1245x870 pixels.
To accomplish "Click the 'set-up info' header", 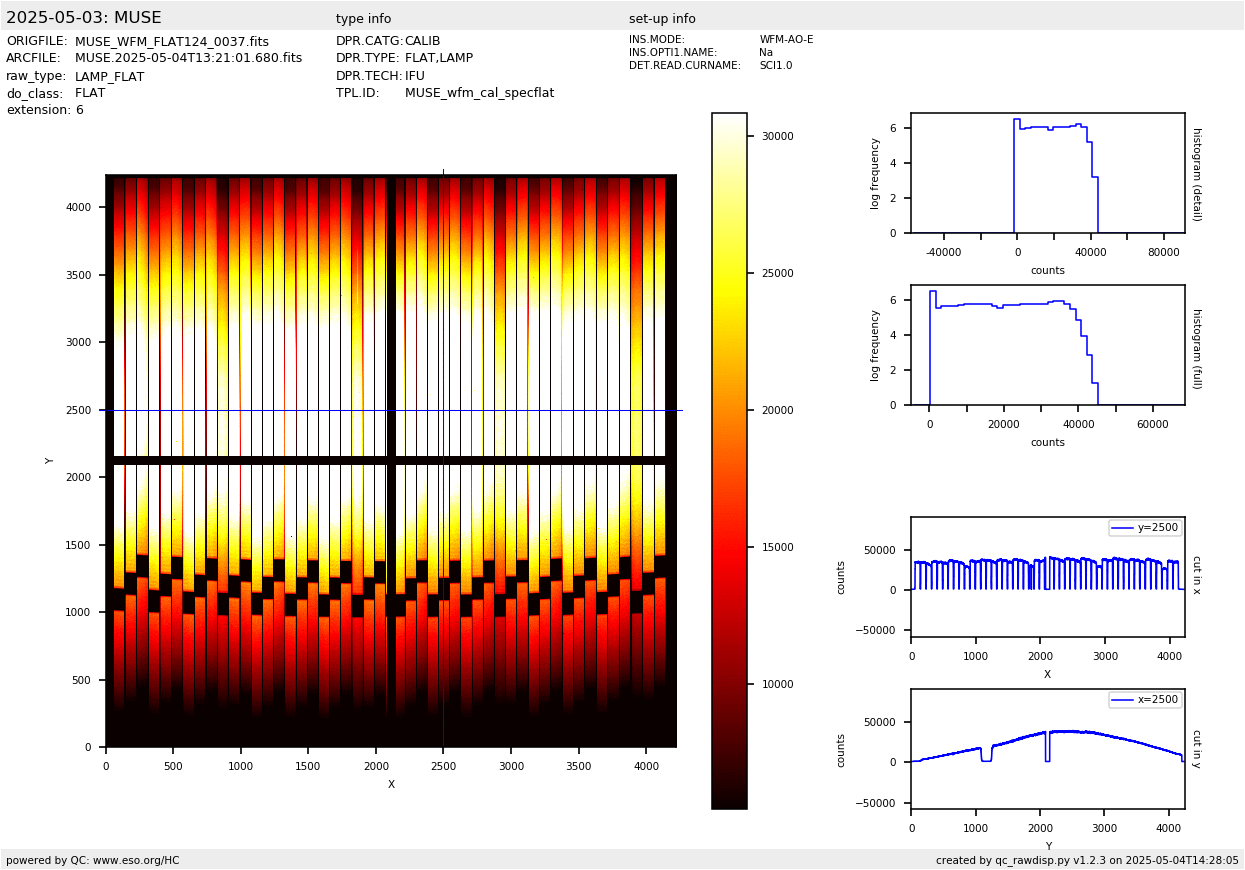I will point(662,19).
